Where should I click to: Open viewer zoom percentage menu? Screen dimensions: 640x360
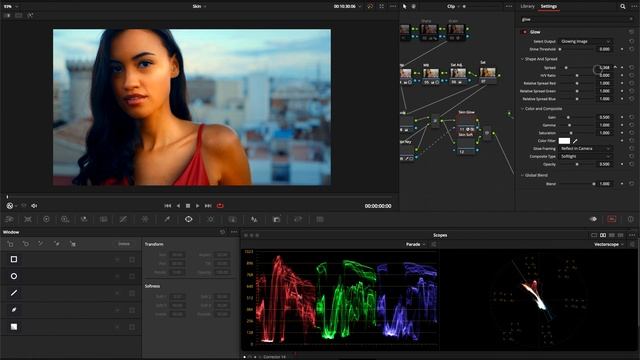[x=11, y=7]
